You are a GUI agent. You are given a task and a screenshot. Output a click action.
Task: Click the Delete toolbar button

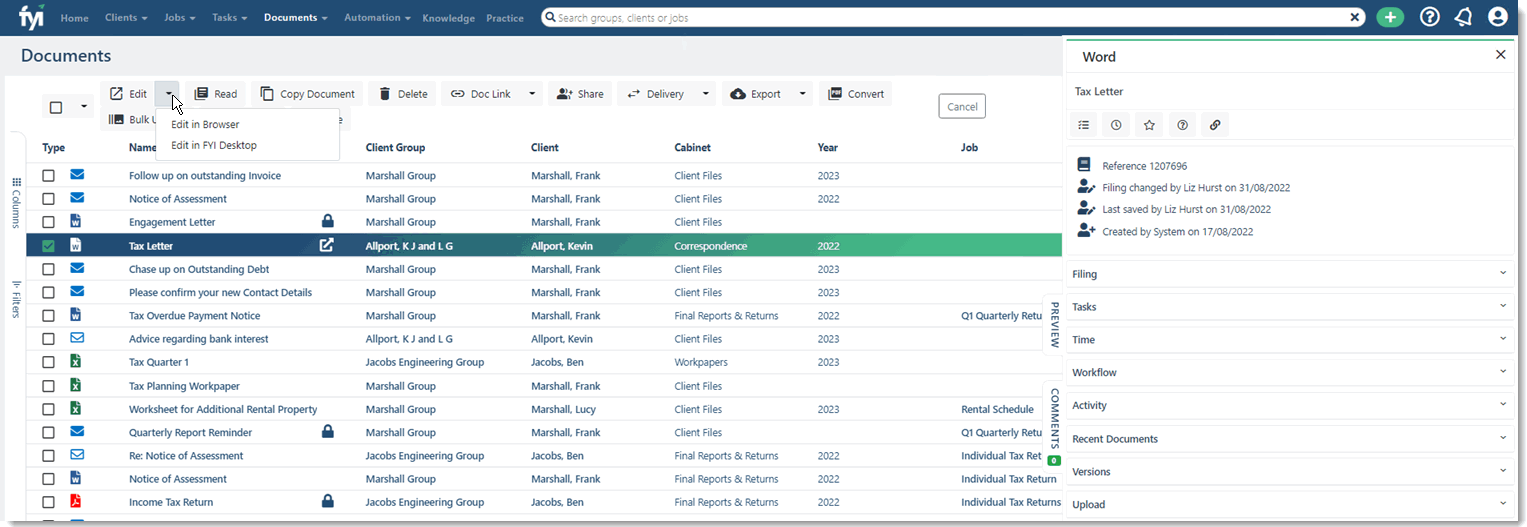point(403,94)
